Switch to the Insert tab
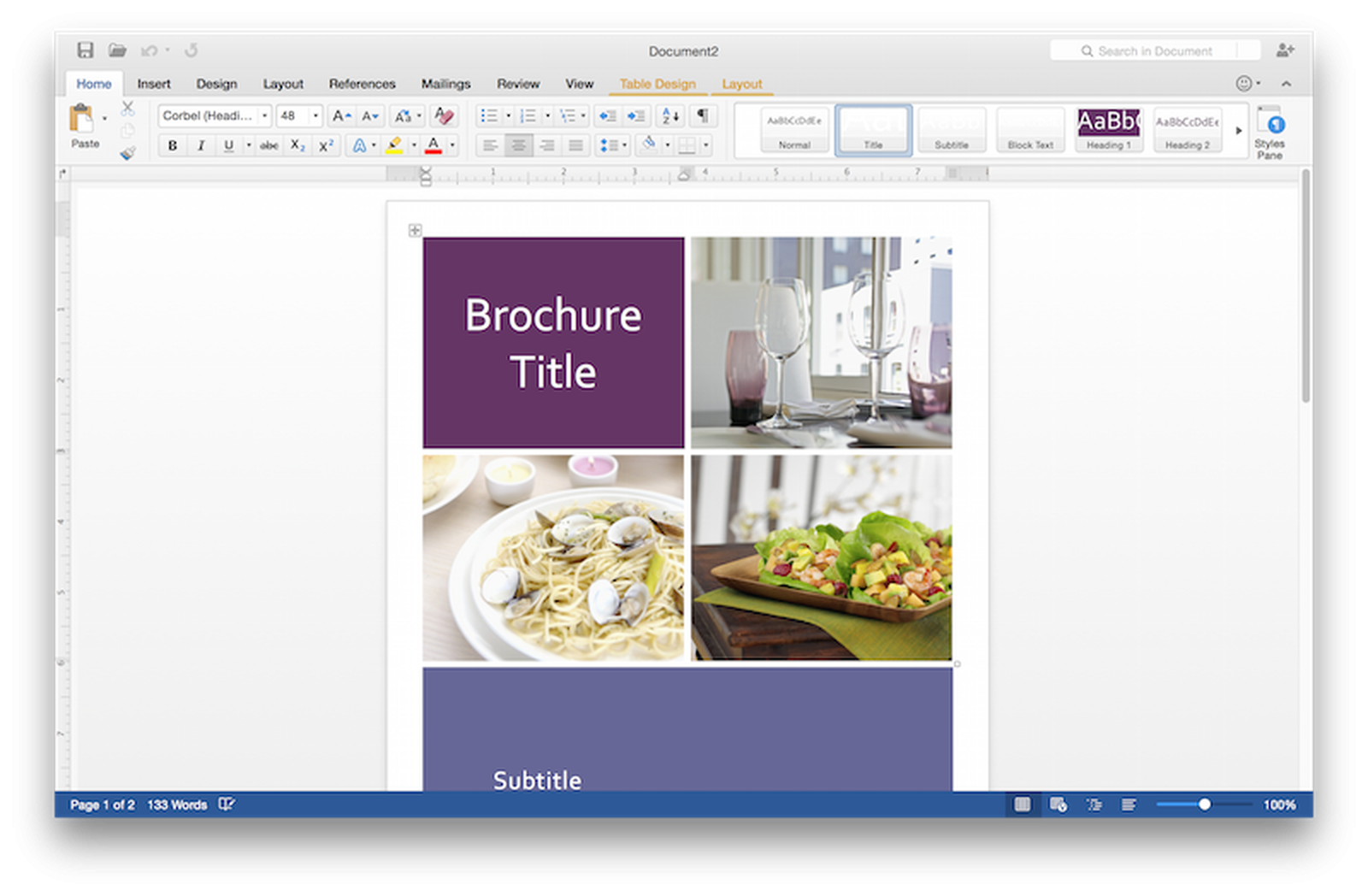Screen dimensions: 1368x896 154,84
